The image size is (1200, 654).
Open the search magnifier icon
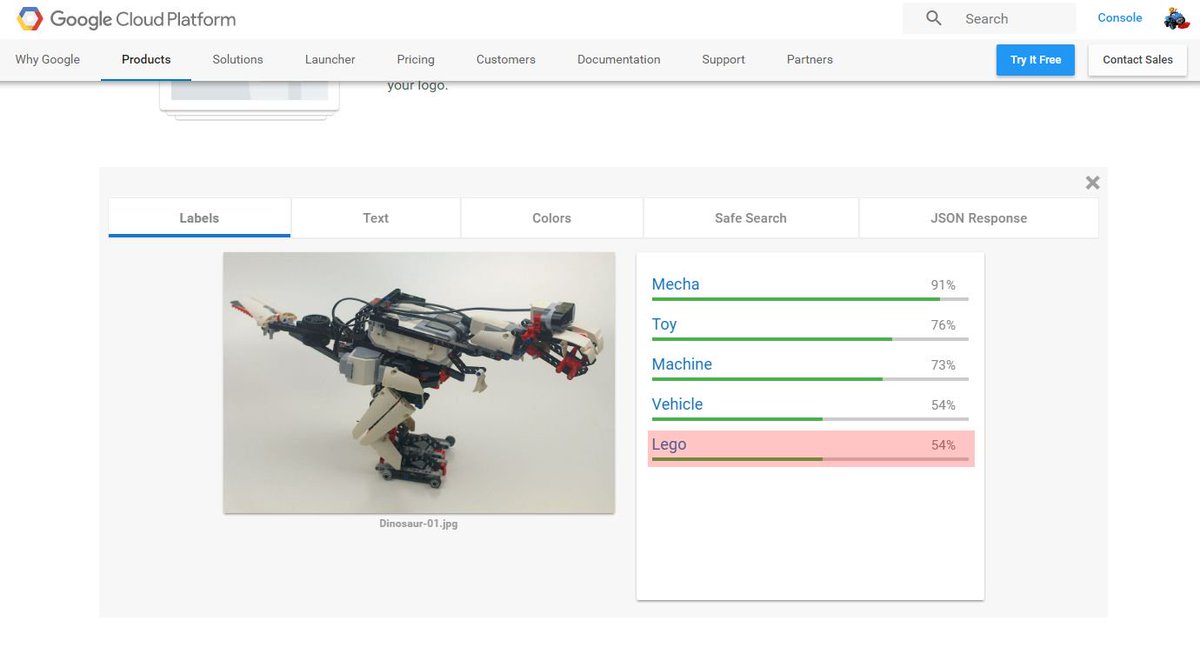932,18
